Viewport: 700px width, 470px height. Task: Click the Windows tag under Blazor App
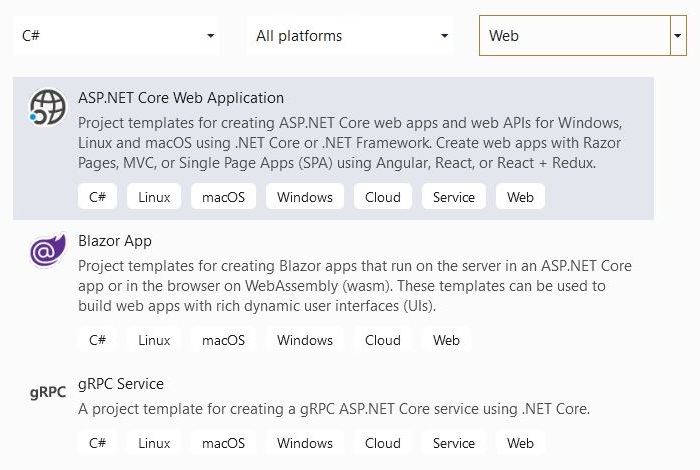point(305,340)
